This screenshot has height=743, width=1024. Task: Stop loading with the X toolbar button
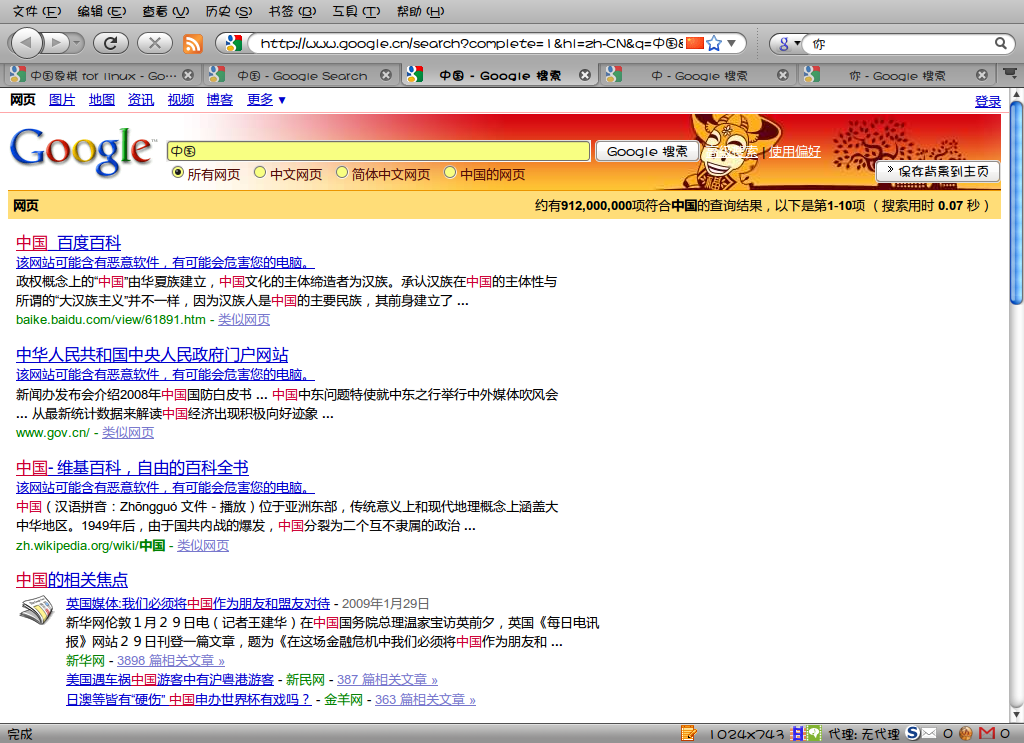pyautogui.click(x=155, y=43)
